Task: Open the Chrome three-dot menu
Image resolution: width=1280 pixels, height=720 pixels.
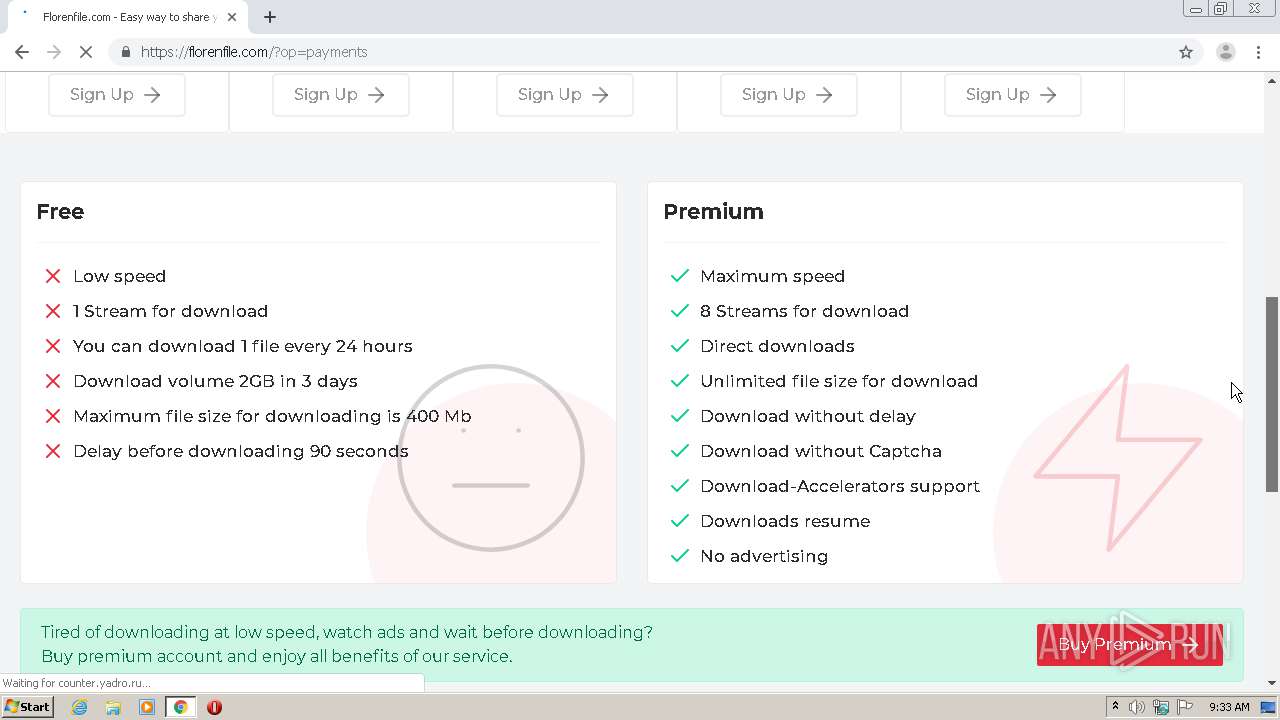Action: (x=1259, y=52)
